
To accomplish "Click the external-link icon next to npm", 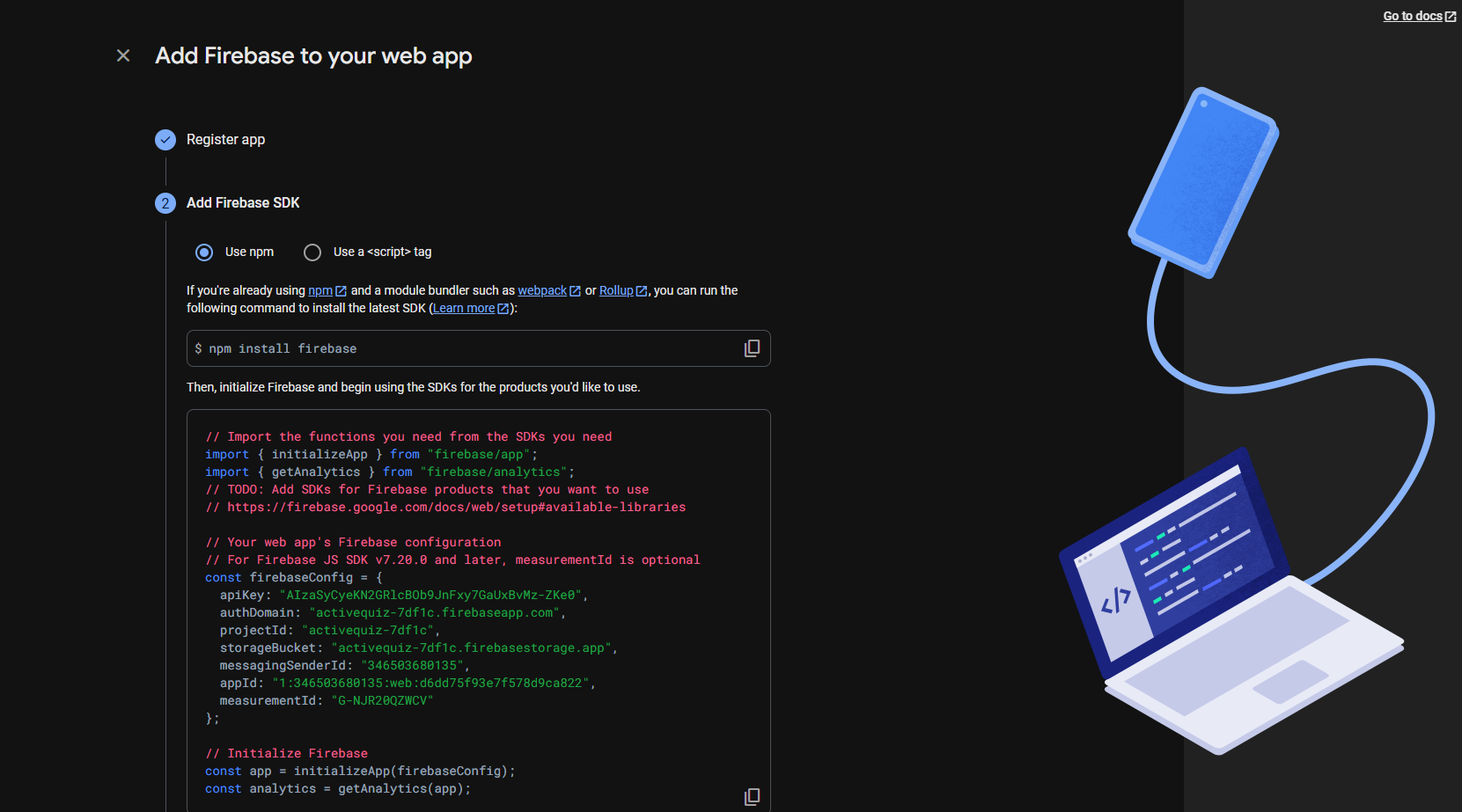I will pyautogui.click(x=341, y=291).
